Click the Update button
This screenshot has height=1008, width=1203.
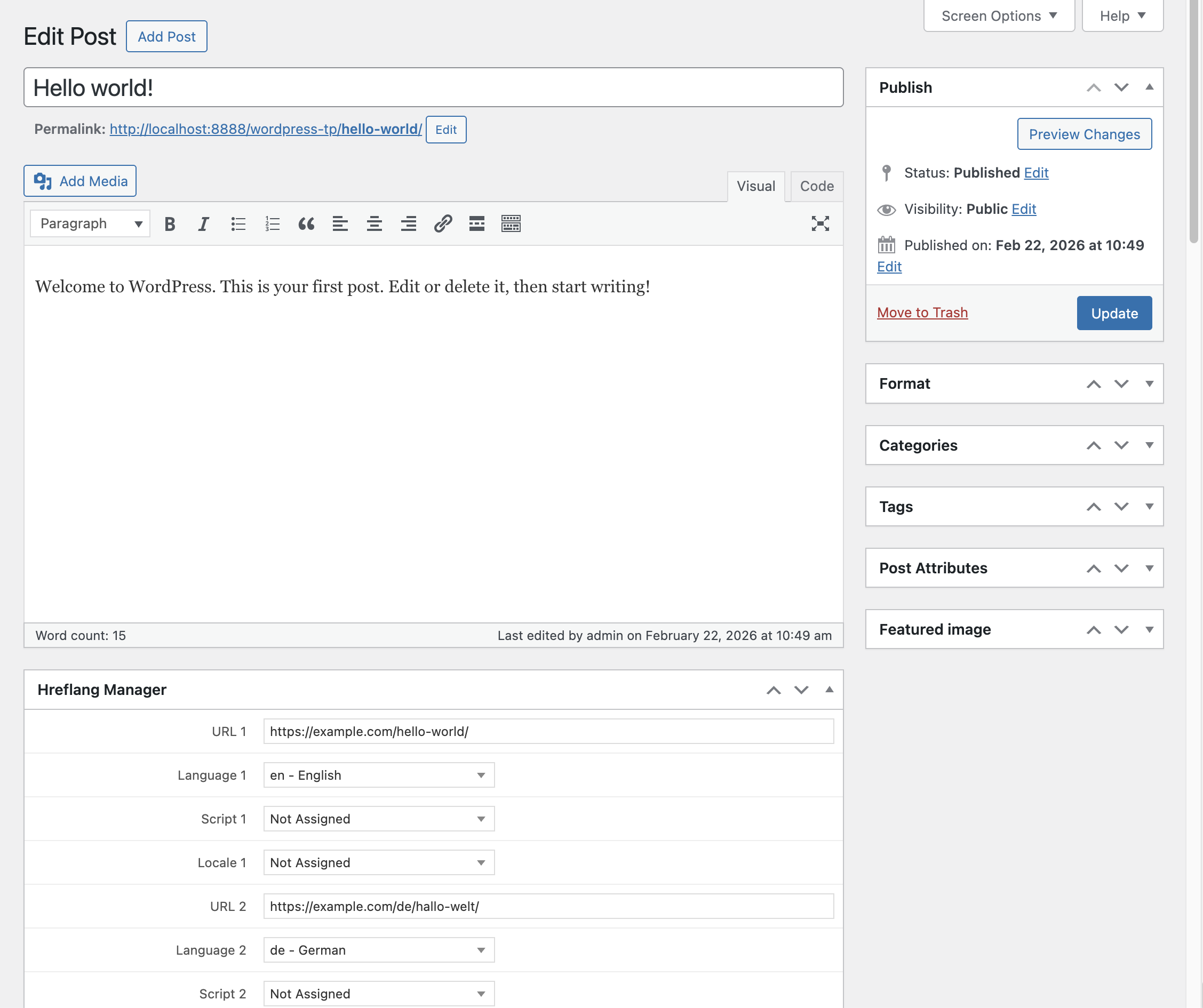(x=1113, y=313)
